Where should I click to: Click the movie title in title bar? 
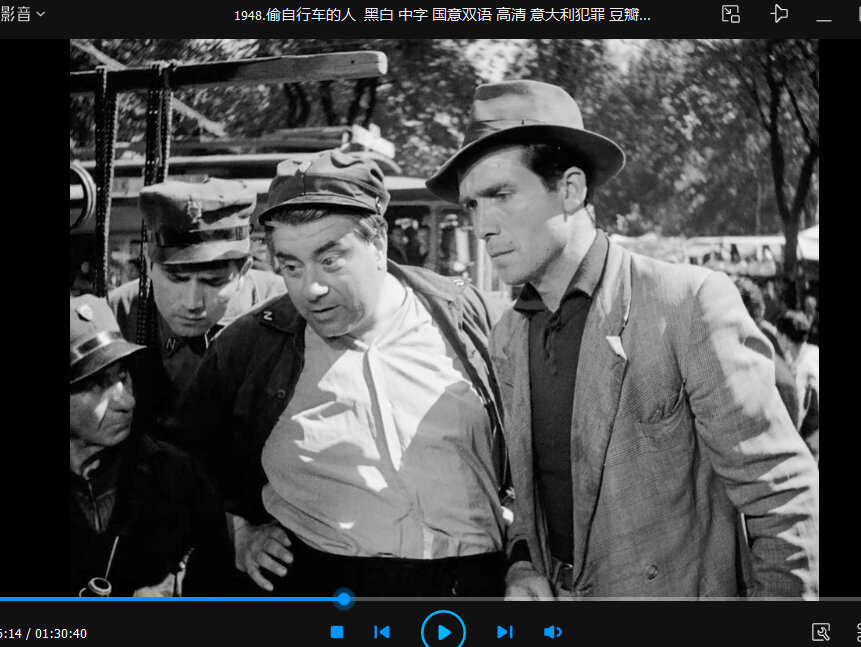click(x=442, y=15)
